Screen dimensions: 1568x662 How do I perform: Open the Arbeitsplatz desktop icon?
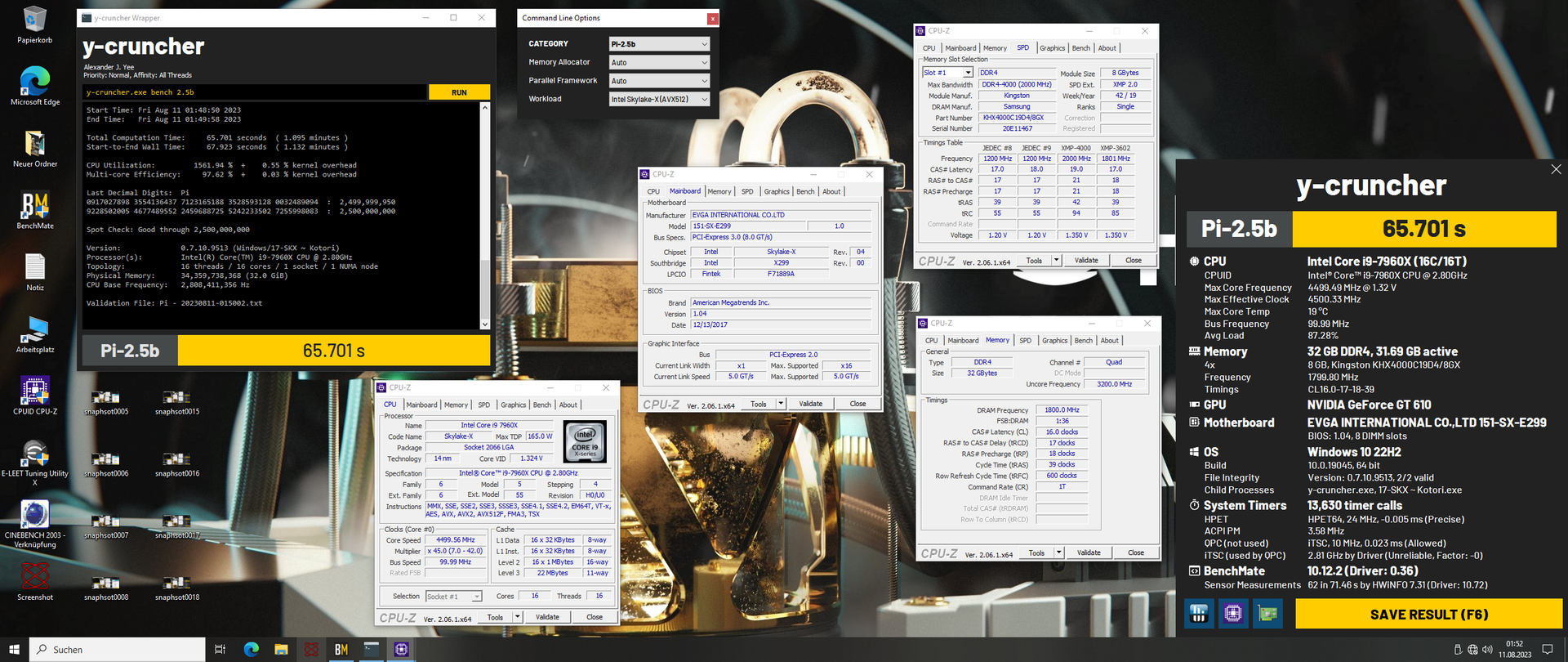[35, 334]
